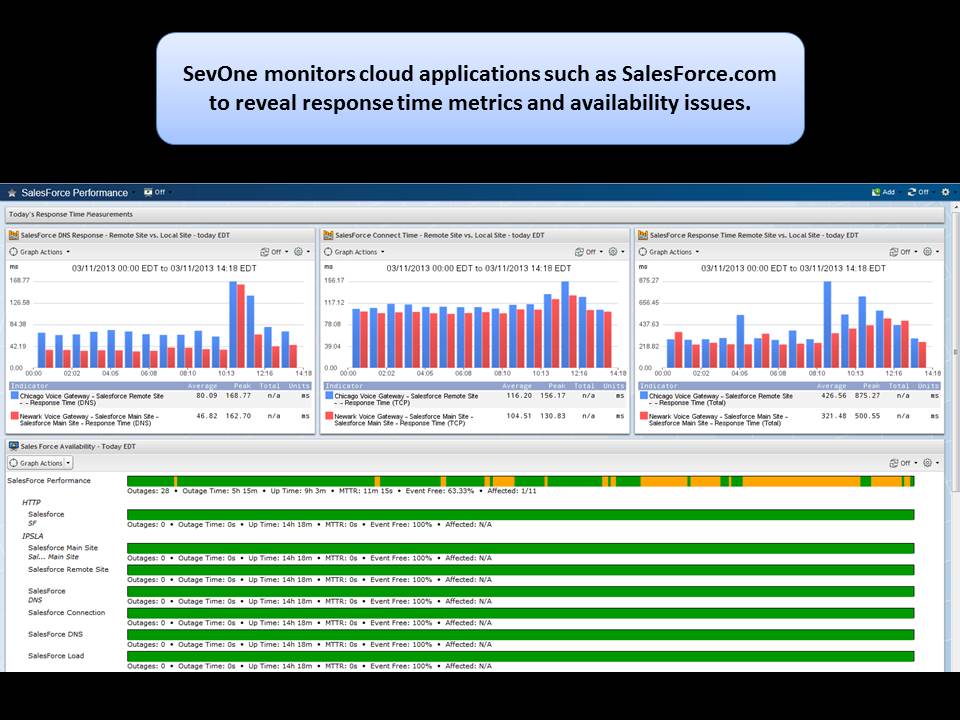960x720 pixels.
Task: Click the Today's Response Time Measurements header
Action: coord(80,214)
